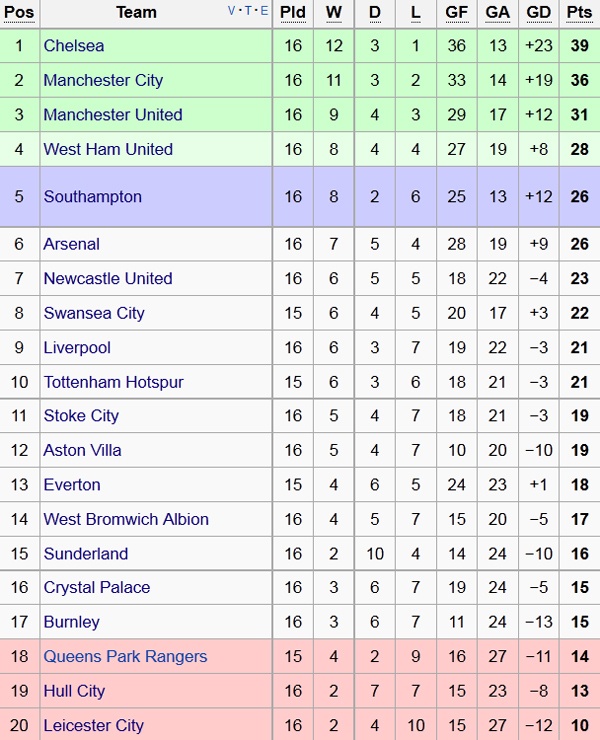Click the E (edit) link in header
Image resolution: width=600 pixels, height=740 pixels.
[x=264, y=11]
